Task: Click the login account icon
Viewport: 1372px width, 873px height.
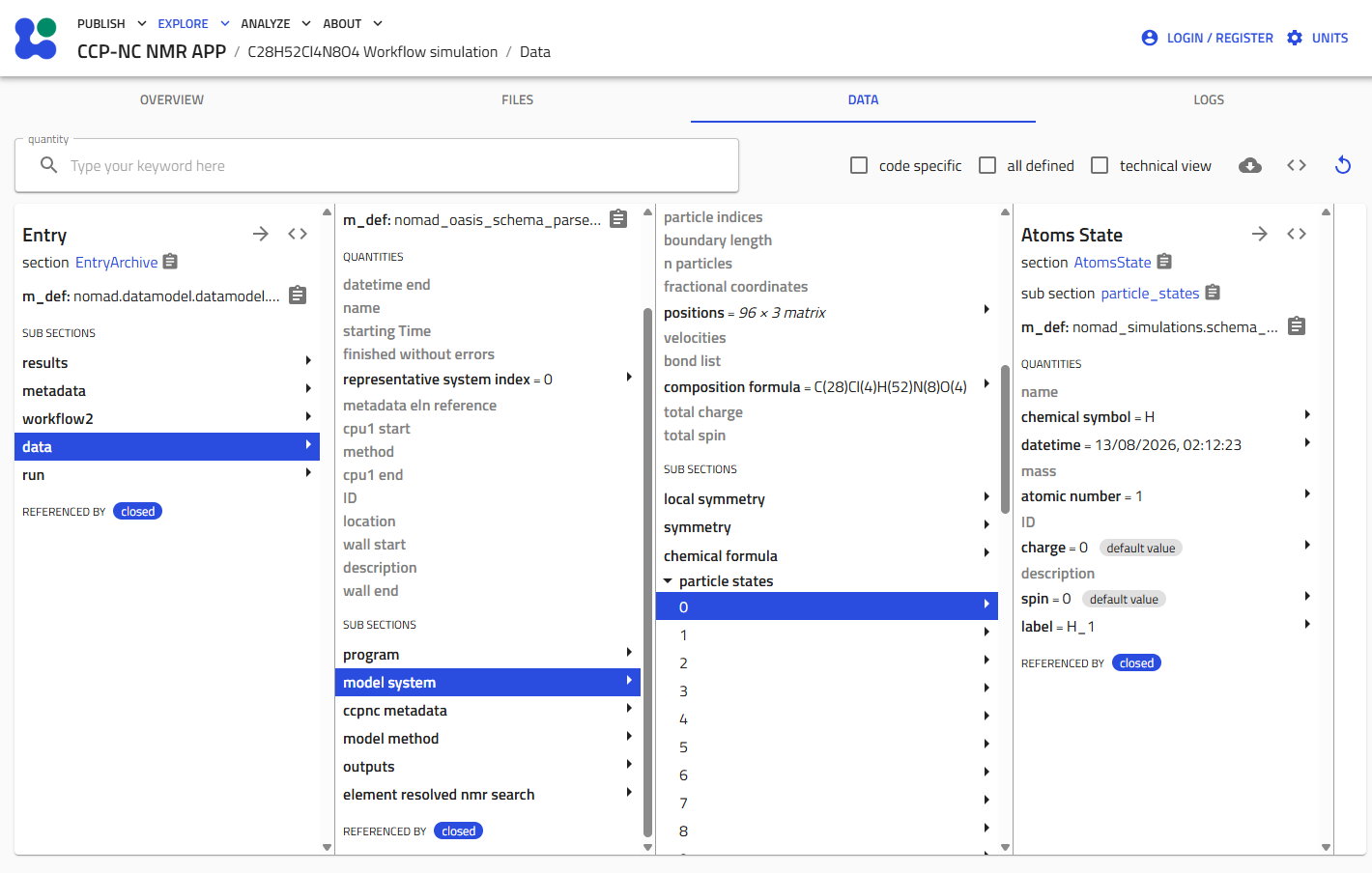Action: click(1150, 38)
